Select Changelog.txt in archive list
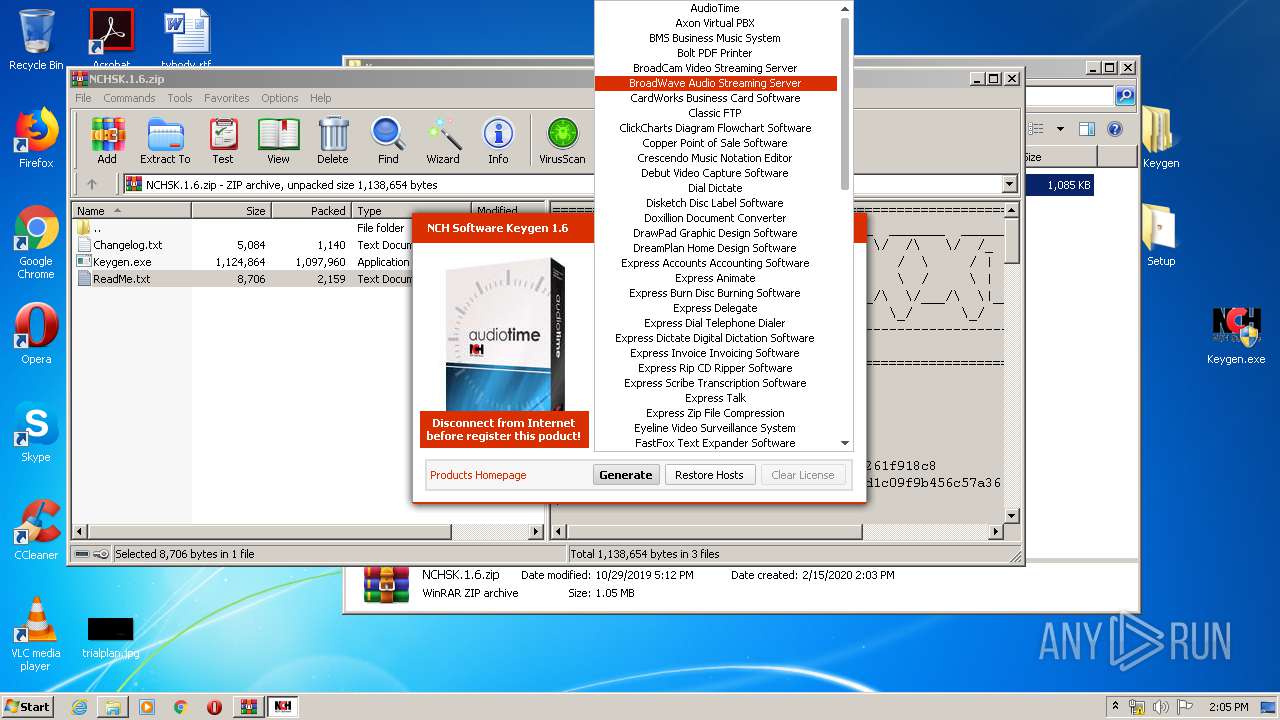The width and height of the screenshot is (1280, 720). tap(128, 245)
